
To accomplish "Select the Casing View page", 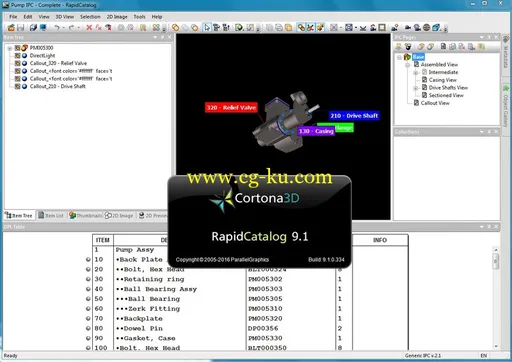I will coord(442,80).
